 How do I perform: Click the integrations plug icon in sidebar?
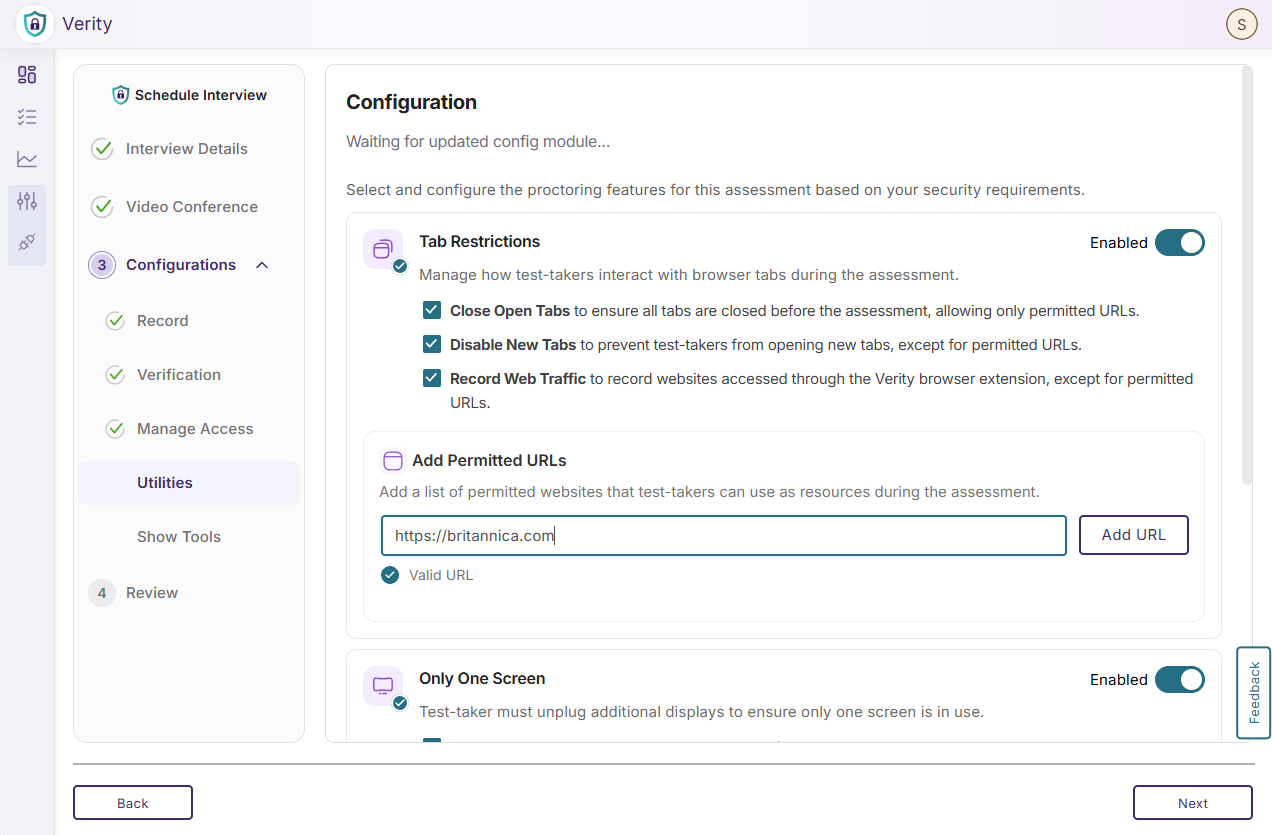click(27, 240)
